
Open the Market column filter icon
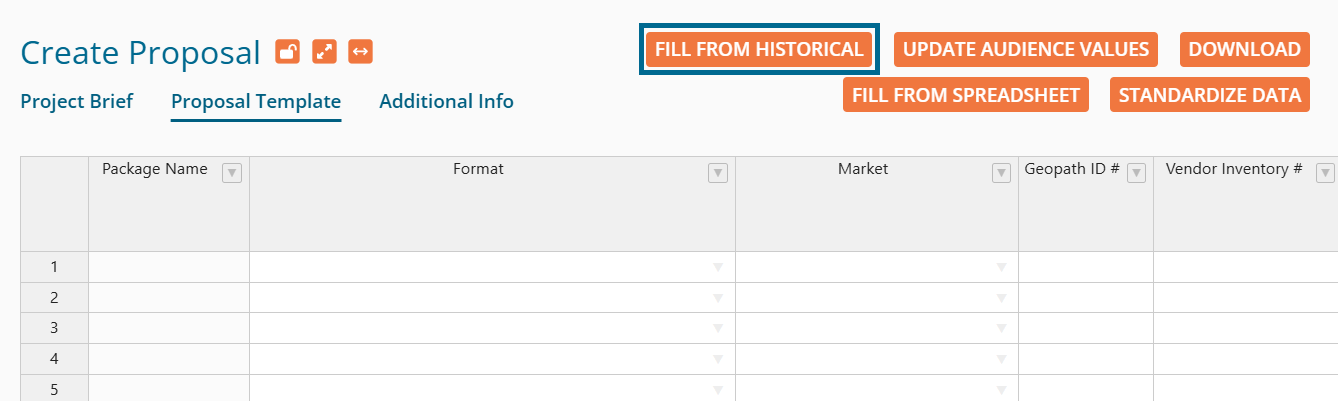pos(1001,173)
